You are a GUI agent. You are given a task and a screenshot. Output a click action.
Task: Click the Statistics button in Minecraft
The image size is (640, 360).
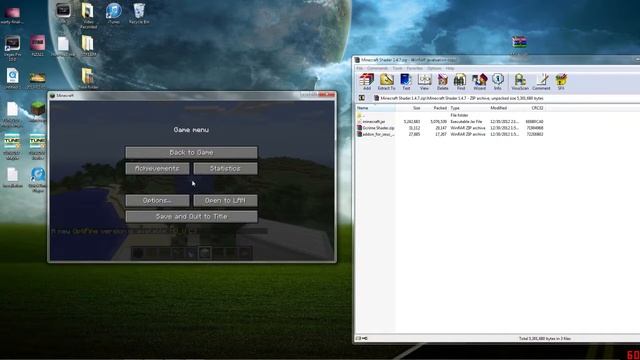point(225,169)
